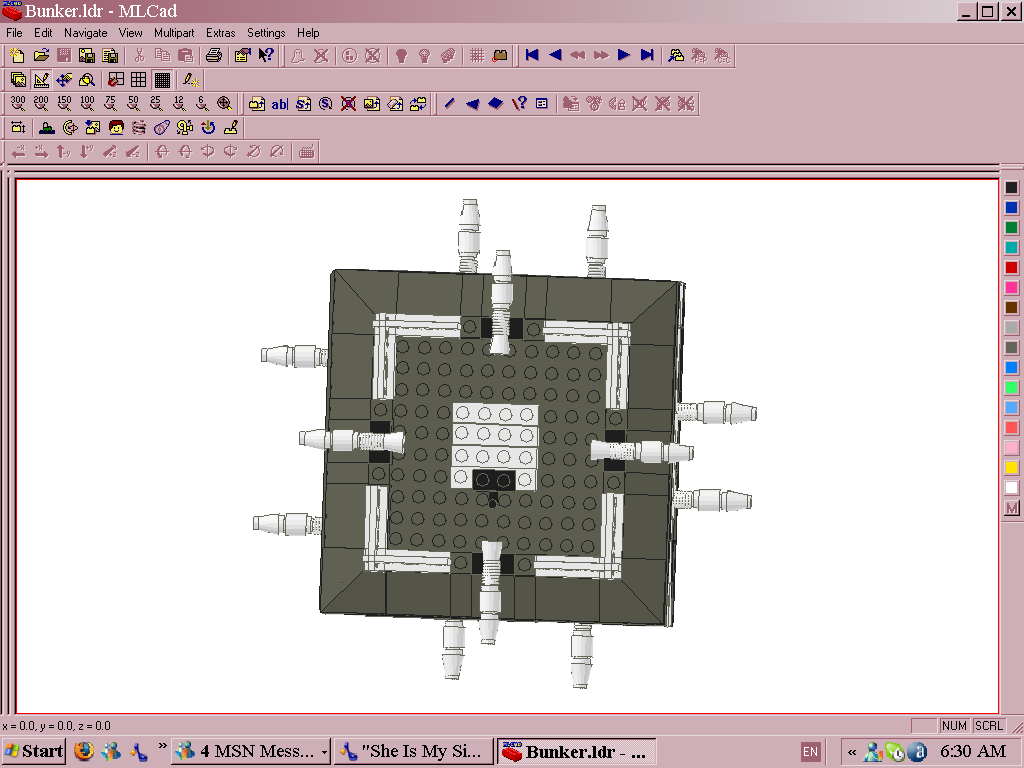Screen dimensions: 1024x768
Task: Set zoom to 75 percent
Action: [110, 103]
